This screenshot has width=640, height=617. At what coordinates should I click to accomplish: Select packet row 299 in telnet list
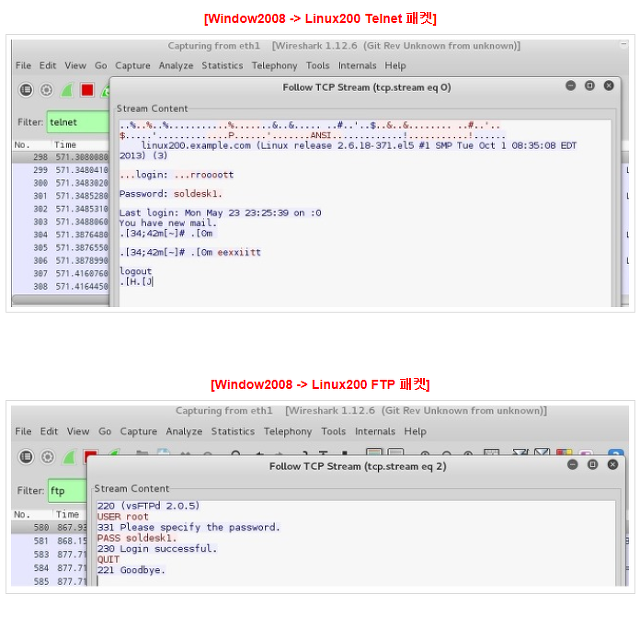(61, 170)
